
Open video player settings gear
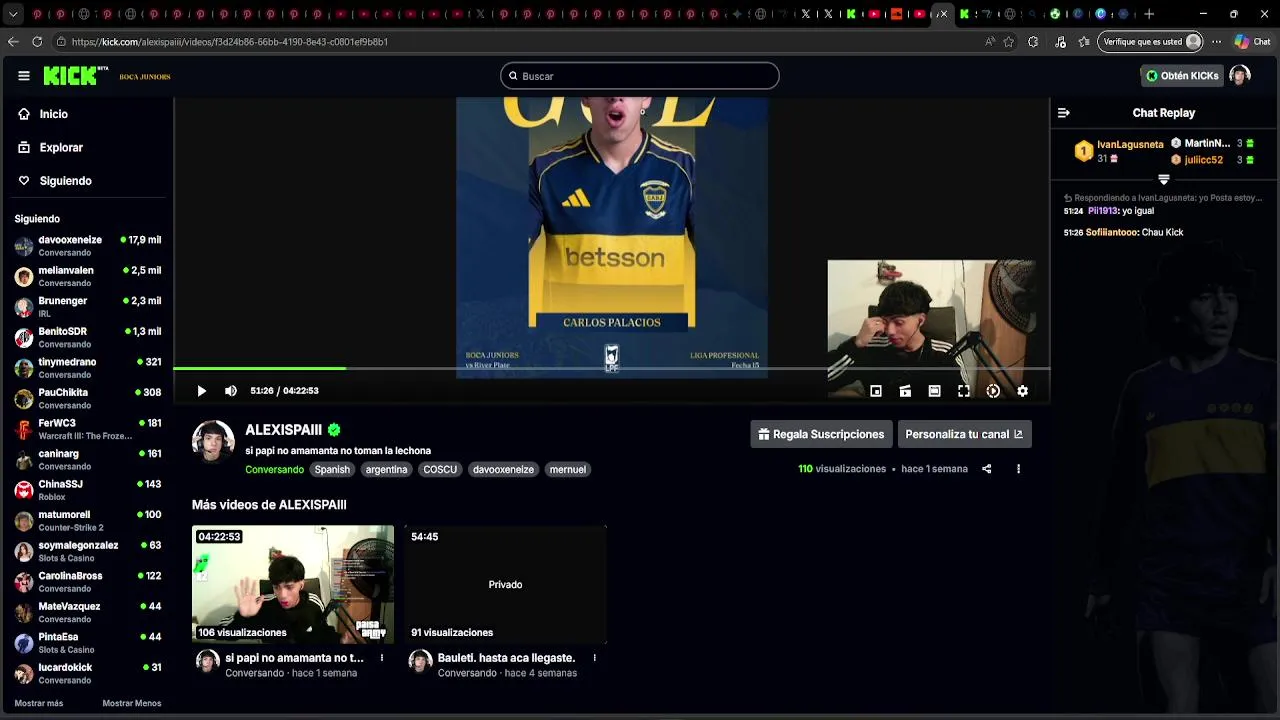tap(1022, 391)
